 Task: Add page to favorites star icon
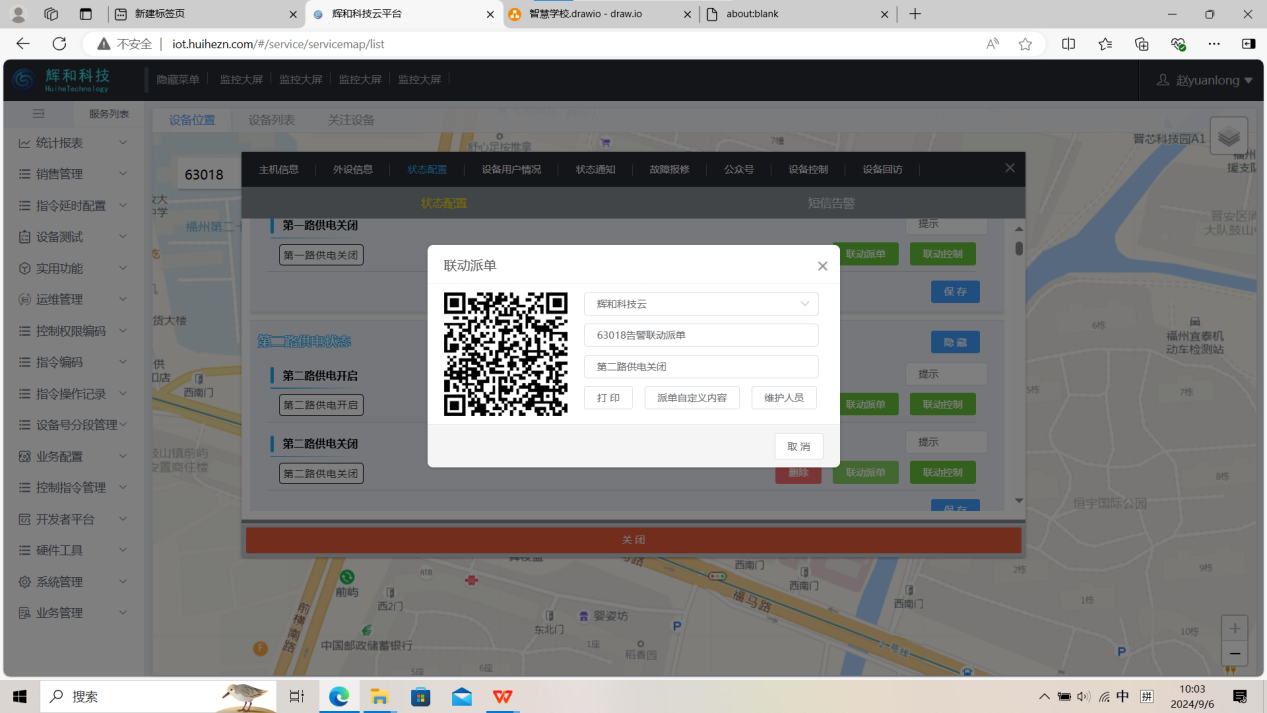coord(1025,44)
